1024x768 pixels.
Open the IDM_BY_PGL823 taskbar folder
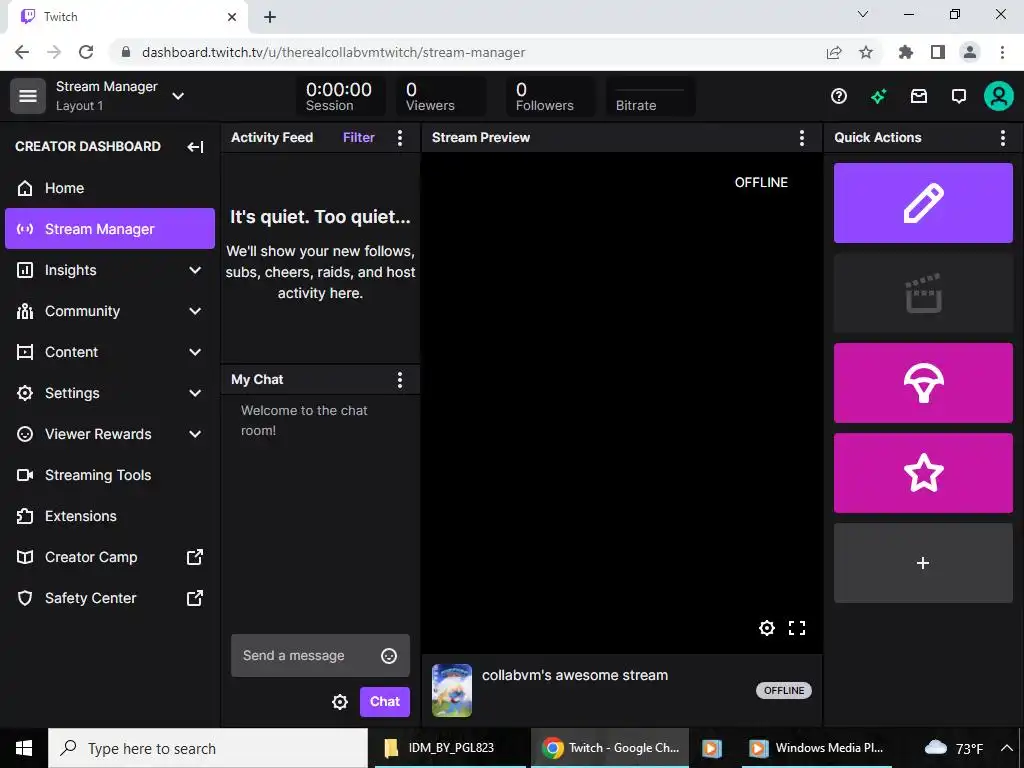(451, 748)
